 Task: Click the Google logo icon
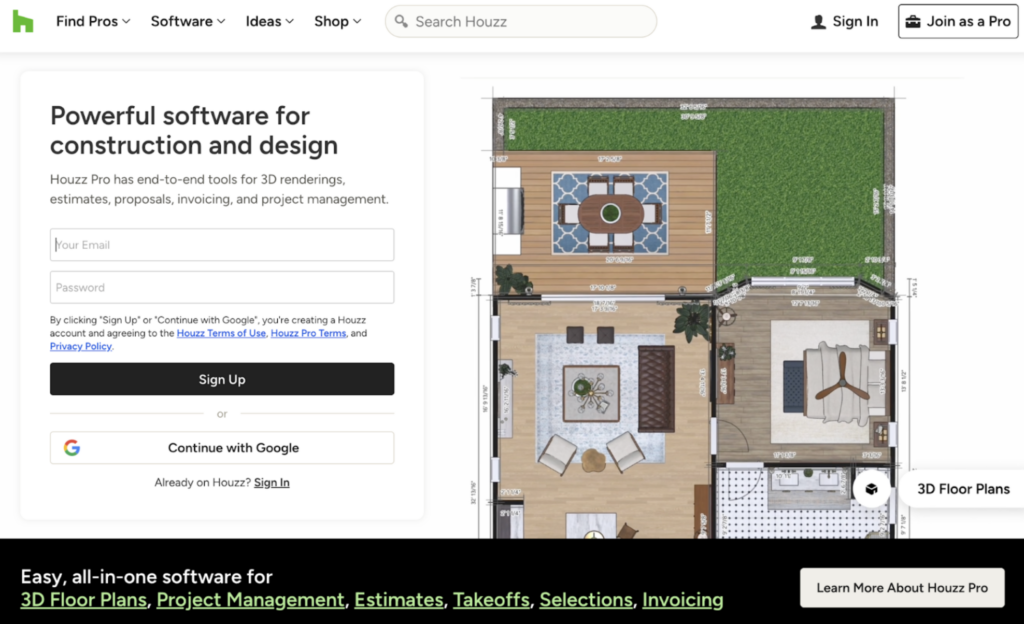click(72, 448)
